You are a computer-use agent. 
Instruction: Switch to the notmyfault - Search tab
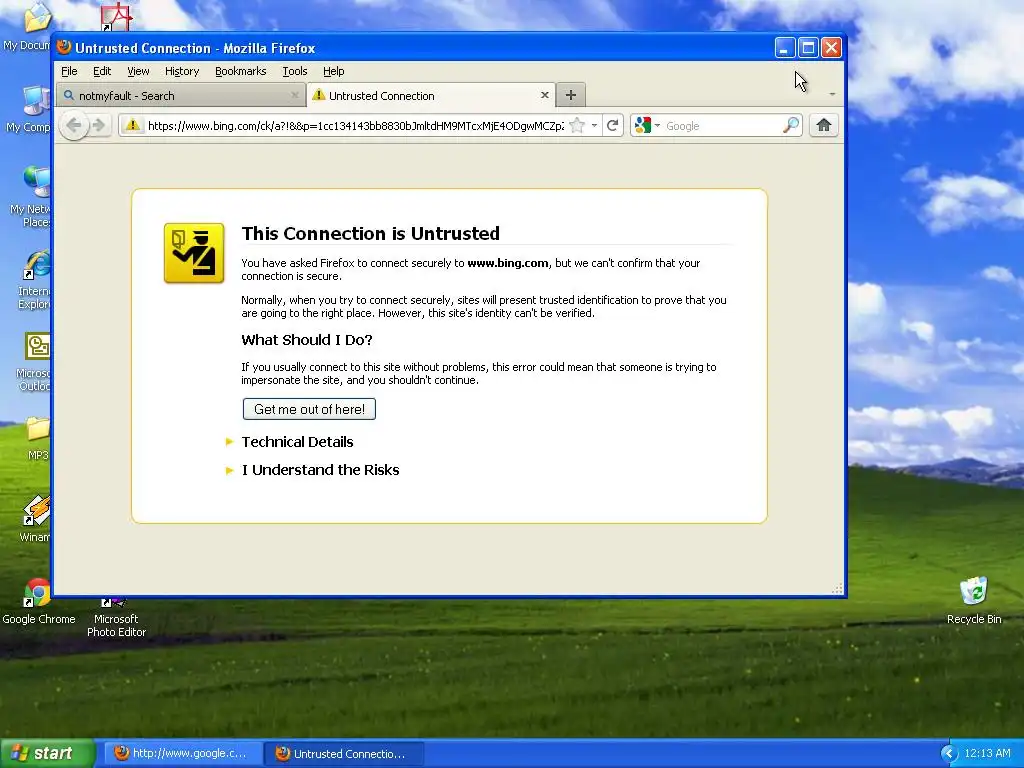point(181,95)
